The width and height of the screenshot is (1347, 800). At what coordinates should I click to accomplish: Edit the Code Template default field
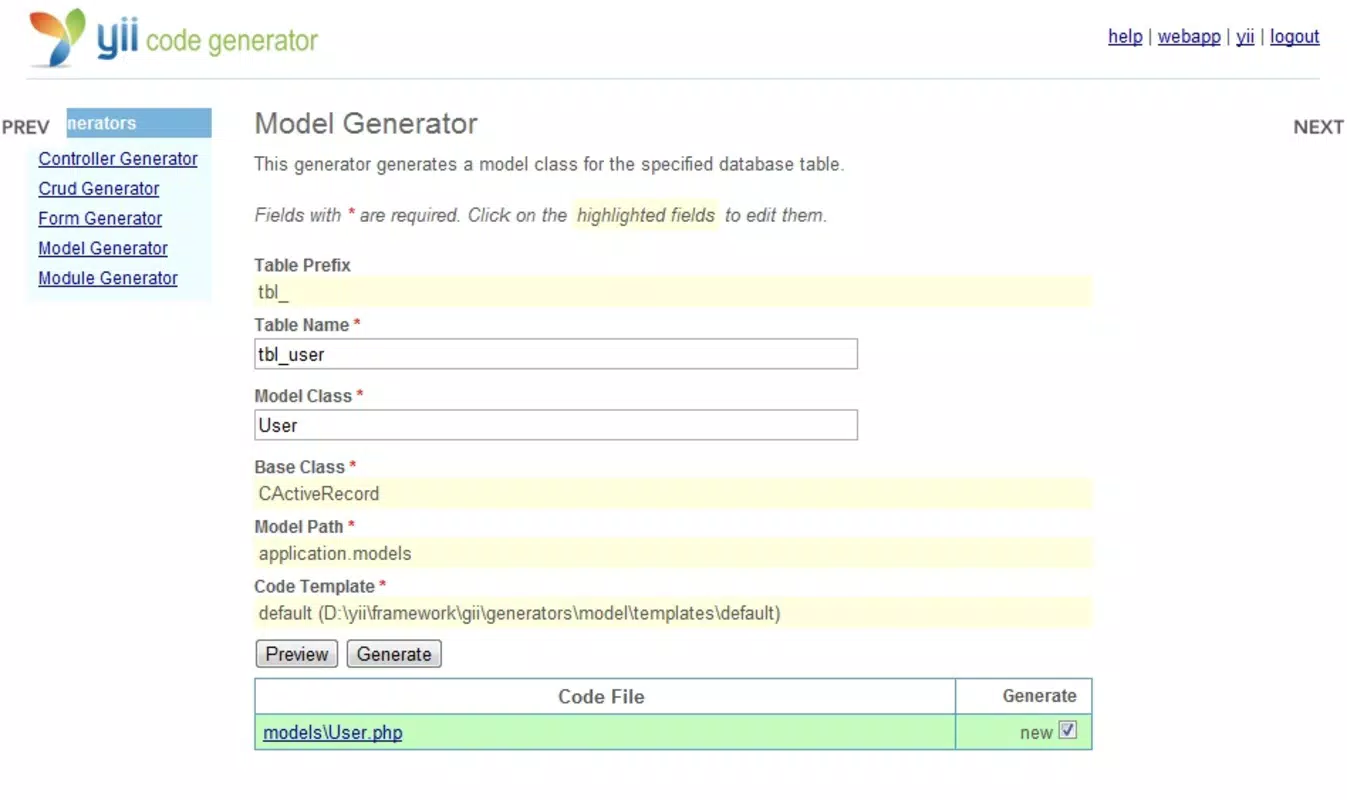click(673, 613)
